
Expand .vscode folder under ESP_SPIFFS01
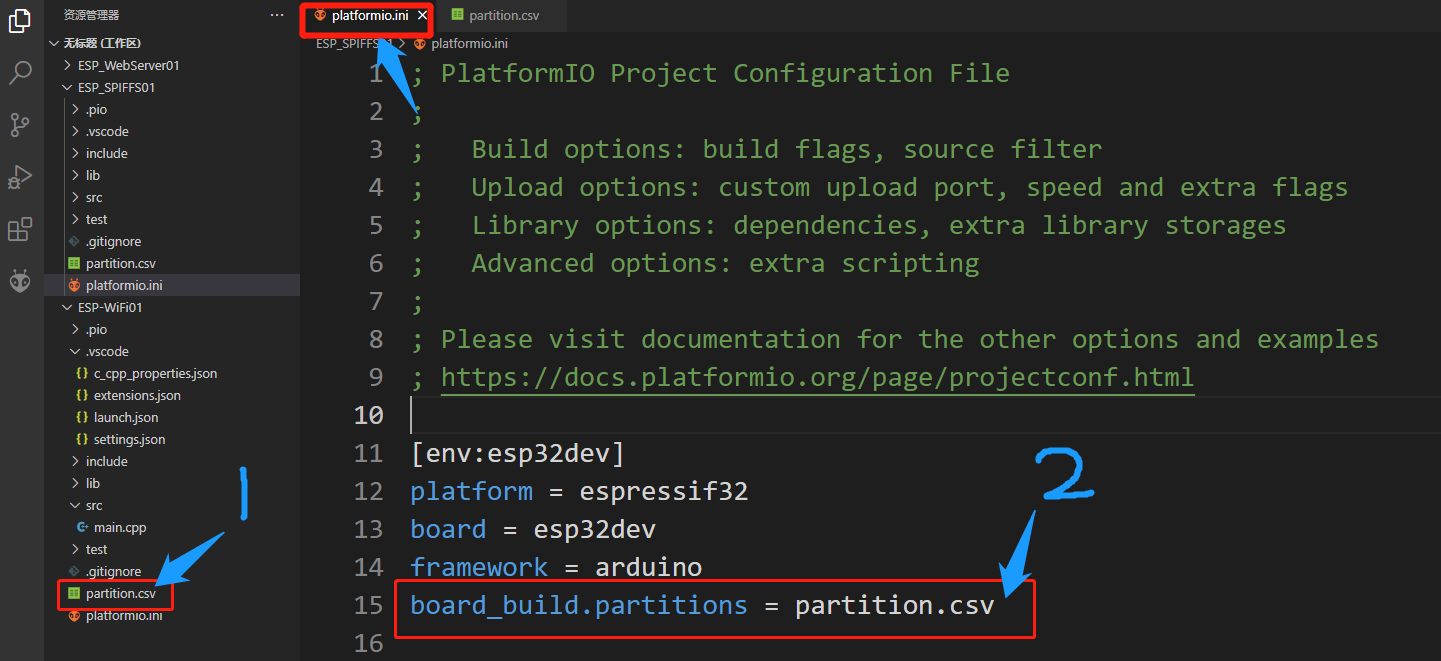171,131
